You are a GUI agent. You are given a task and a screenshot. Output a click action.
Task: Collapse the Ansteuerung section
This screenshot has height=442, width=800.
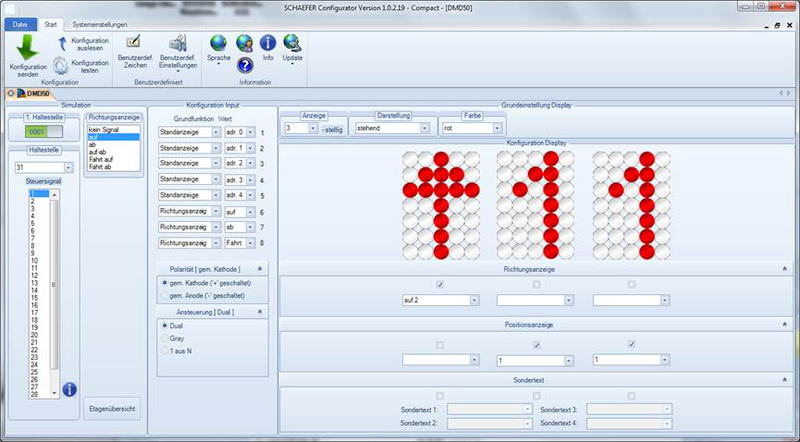coord(260,312)
